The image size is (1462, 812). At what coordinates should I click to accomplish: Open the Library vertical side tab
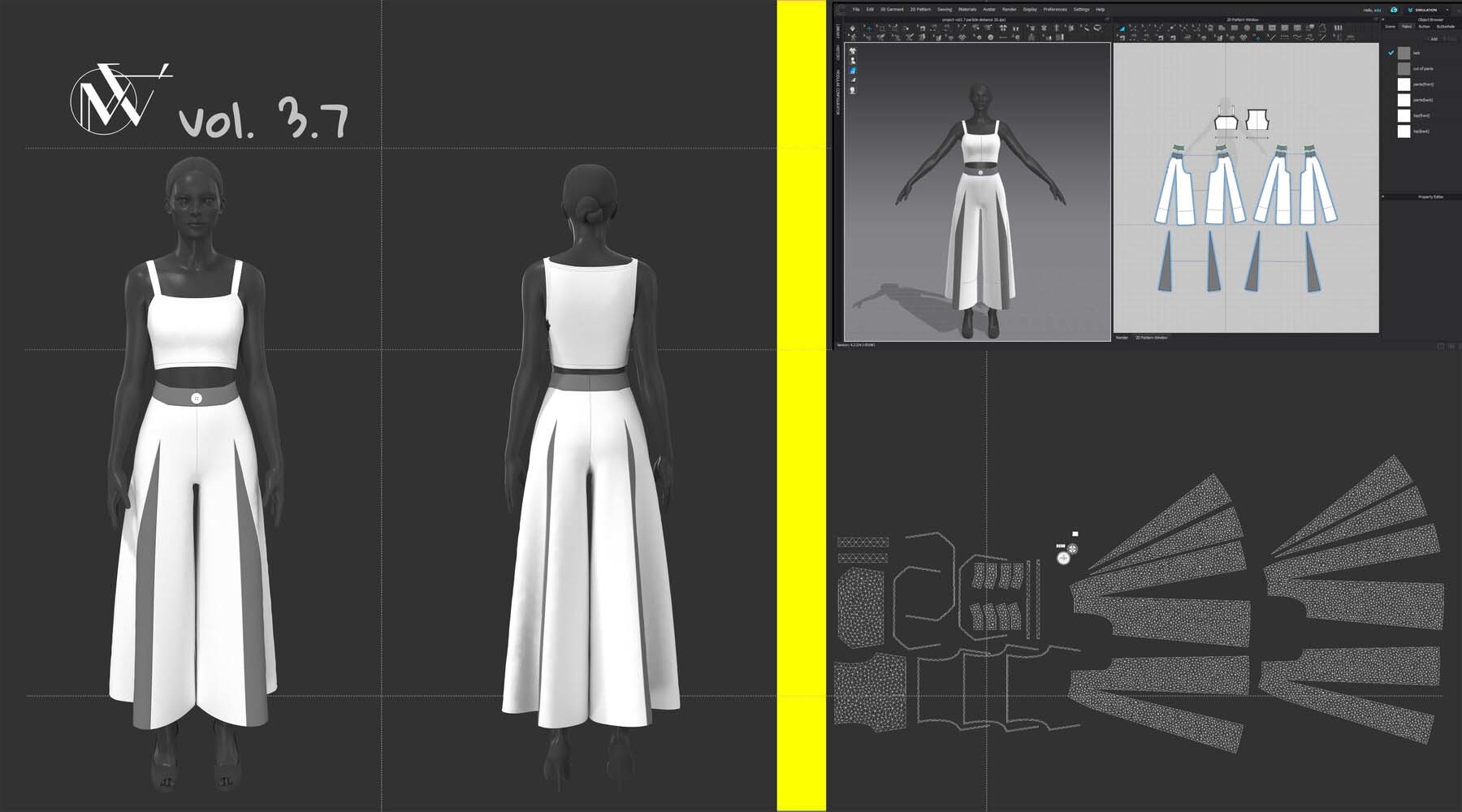click(838, 31)
